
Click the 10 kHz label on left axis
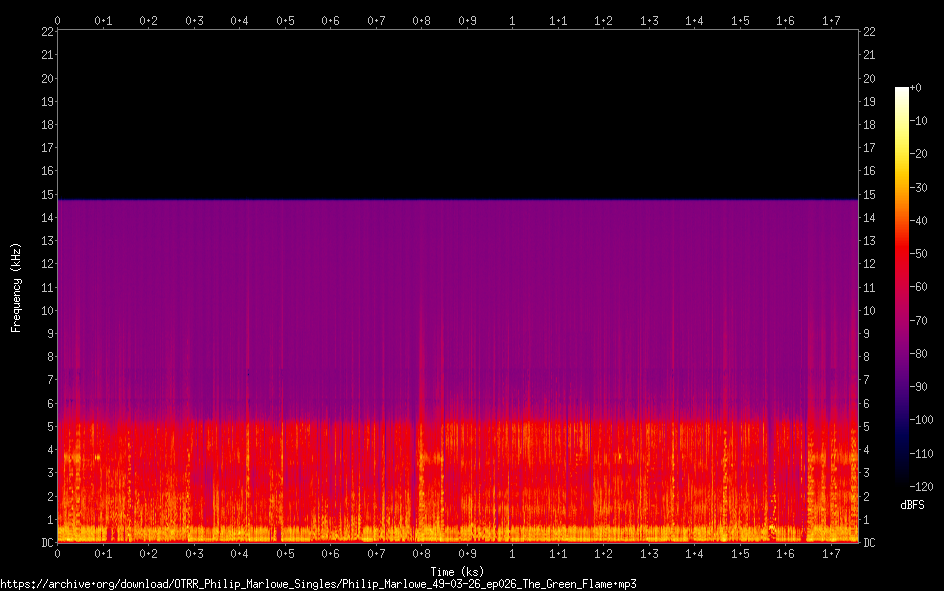pyautogui.click(x=46, y=310)
